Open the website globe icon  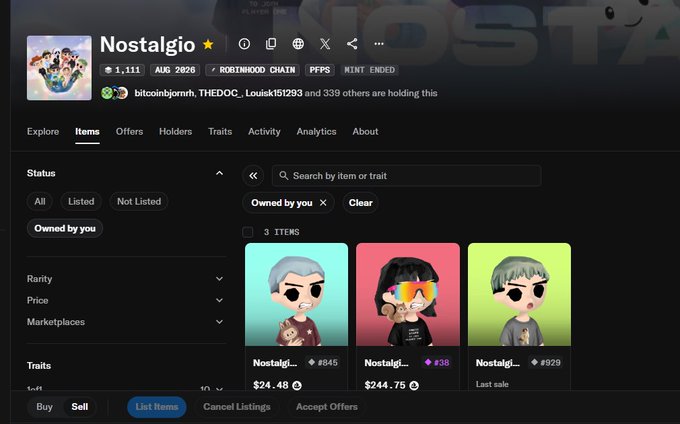coord(298,44)
